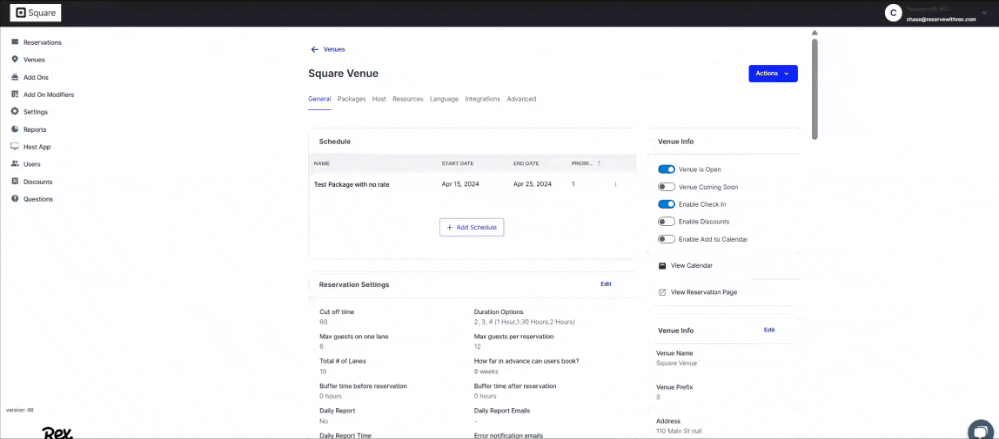Image resolution: width=999 pixels, height=439 pixels.
Task: Open row options for Test Package schedule
Action: (615, 184)
